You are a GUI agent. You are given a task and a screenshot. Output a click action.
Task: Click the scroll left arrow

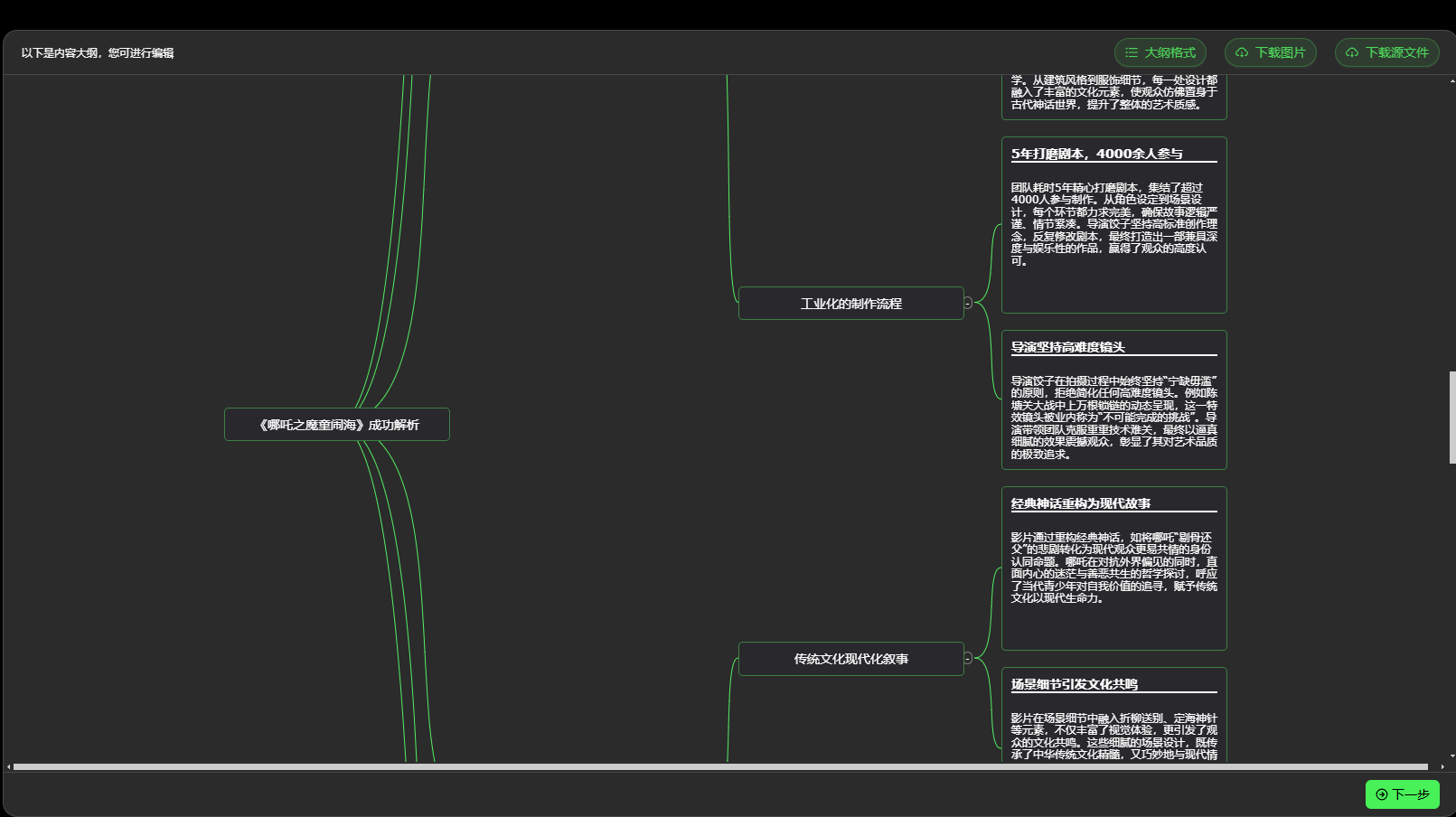(x=8, y=767)
